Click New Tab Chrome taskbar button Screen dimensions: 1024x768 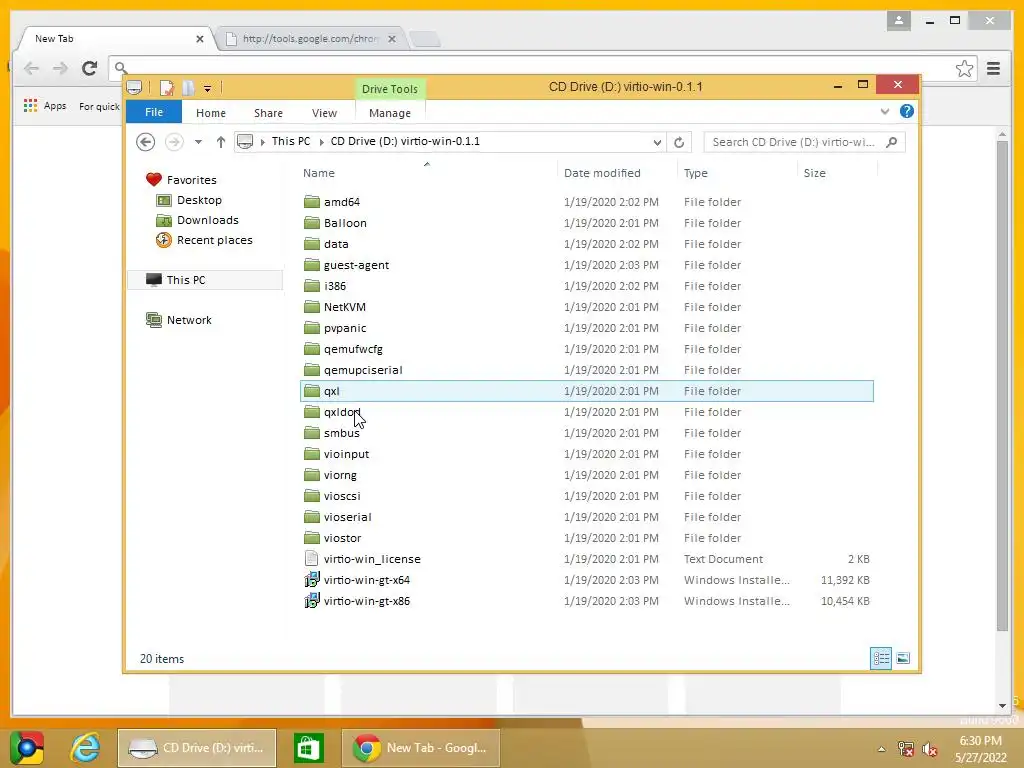pyautogui.click(x=421, y=748)
